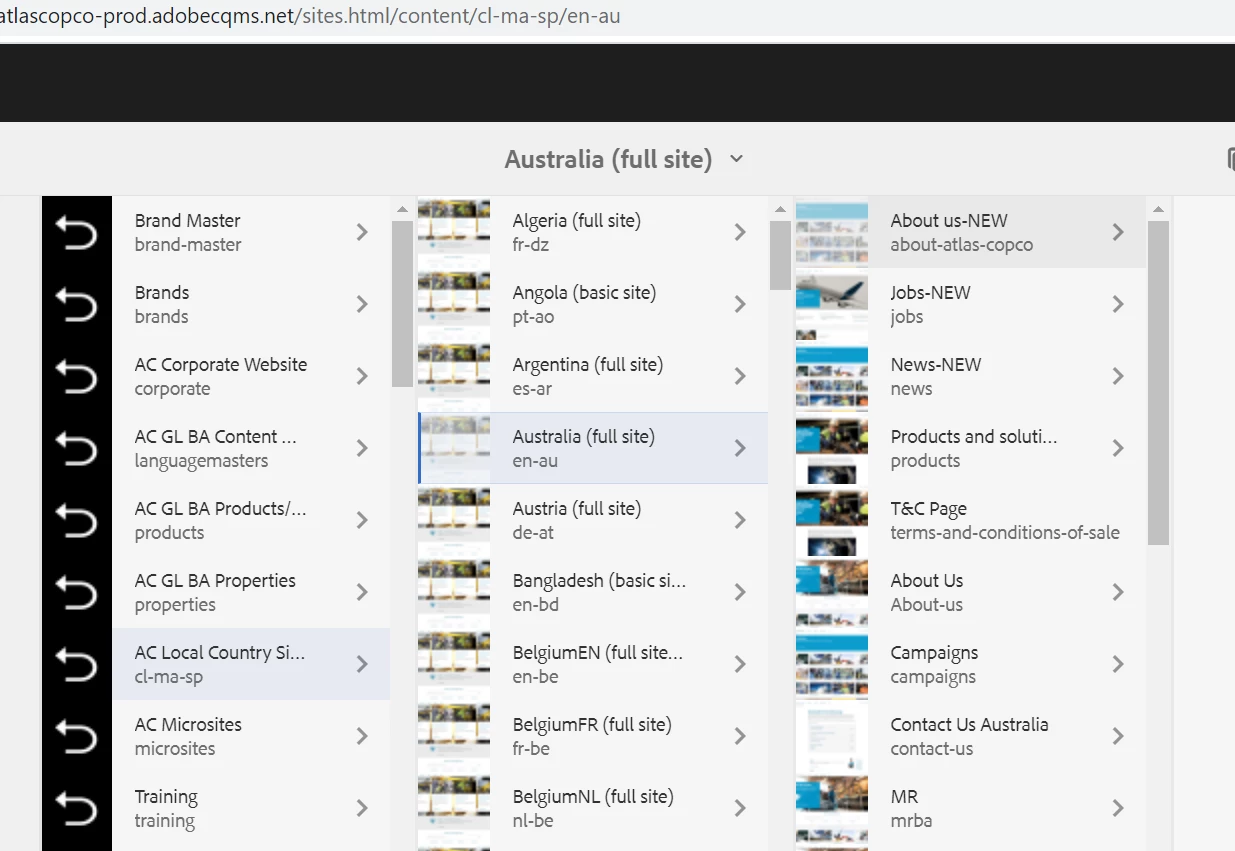
Task: Click the back-arrow icon beside AC GL BA Content
Action: pyautogui.click(x=77, y=448)
